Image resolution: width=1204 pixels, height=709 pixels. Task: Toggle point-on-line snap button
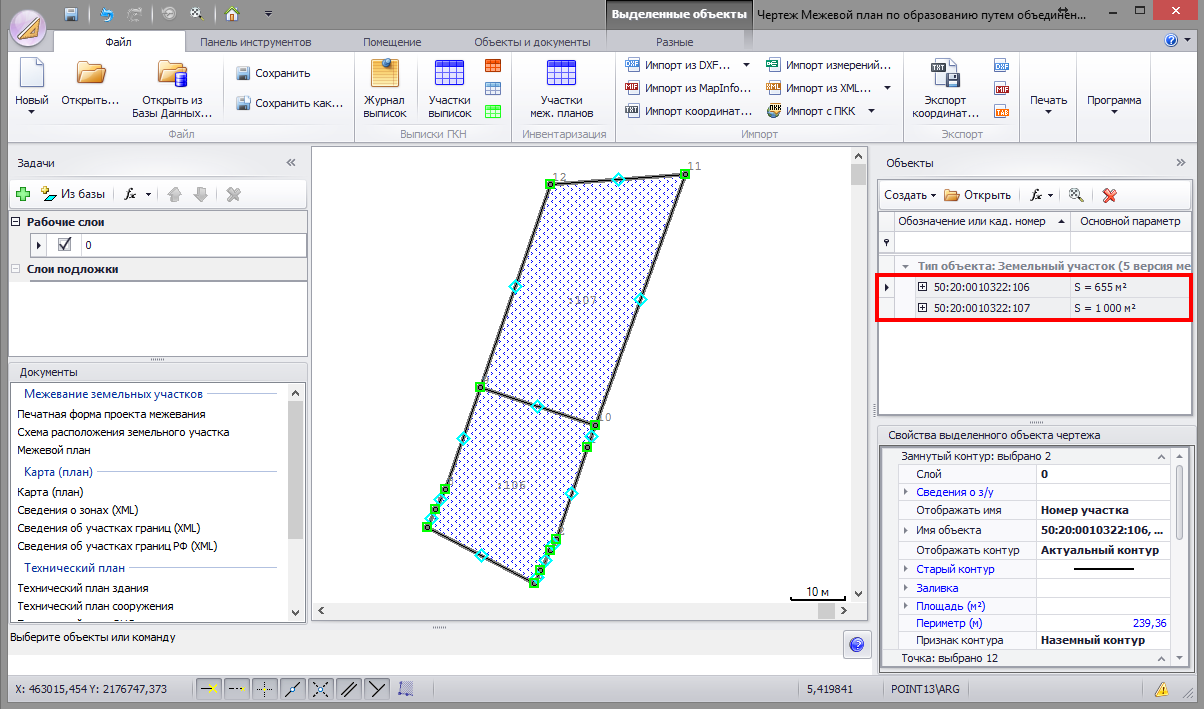293,688
